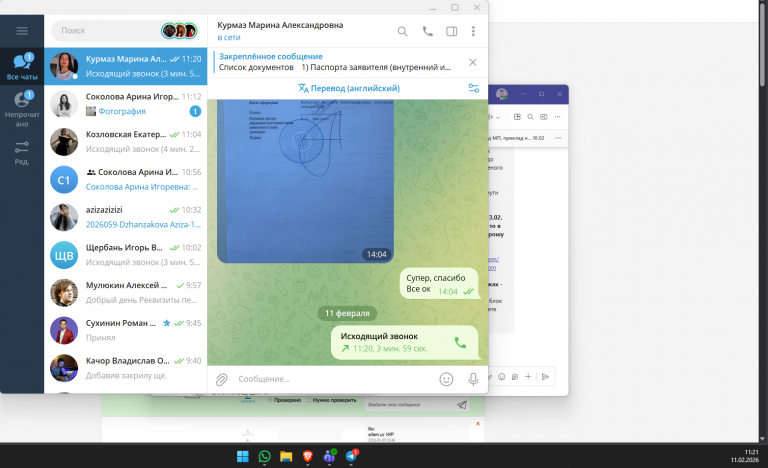Viewport: 768px width, 468px height.
Task: Open Курмаз Марина Александровна profile header
Action: point(280,31)
